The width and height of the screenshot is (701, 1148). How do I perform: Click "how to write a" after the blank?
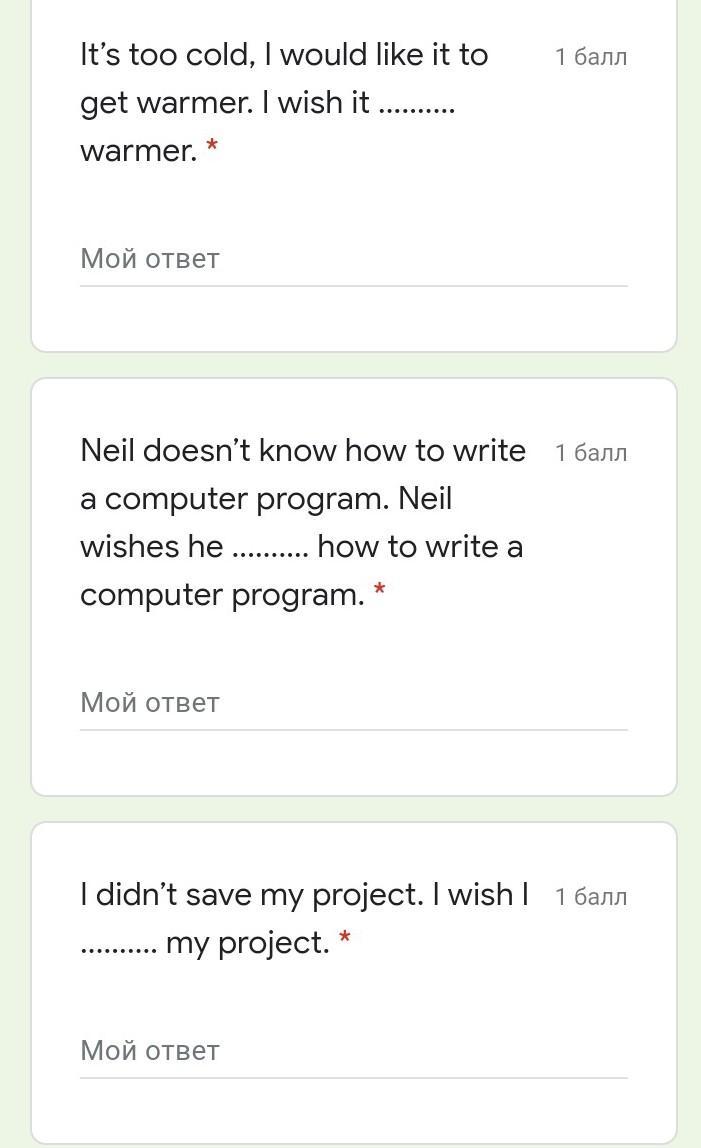tap(420, 547)
